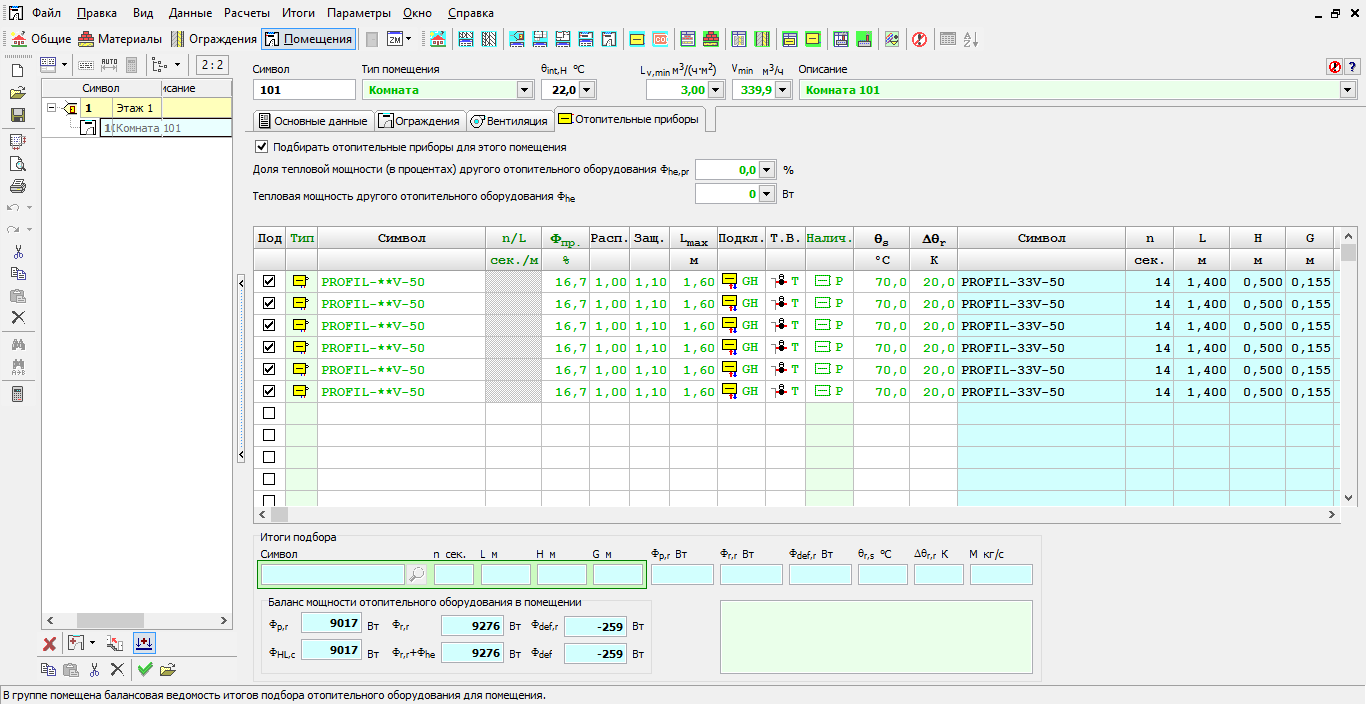Open the Итоги menu
The height and width of the screenshot is (705, 1366).
tap(298, 13)
